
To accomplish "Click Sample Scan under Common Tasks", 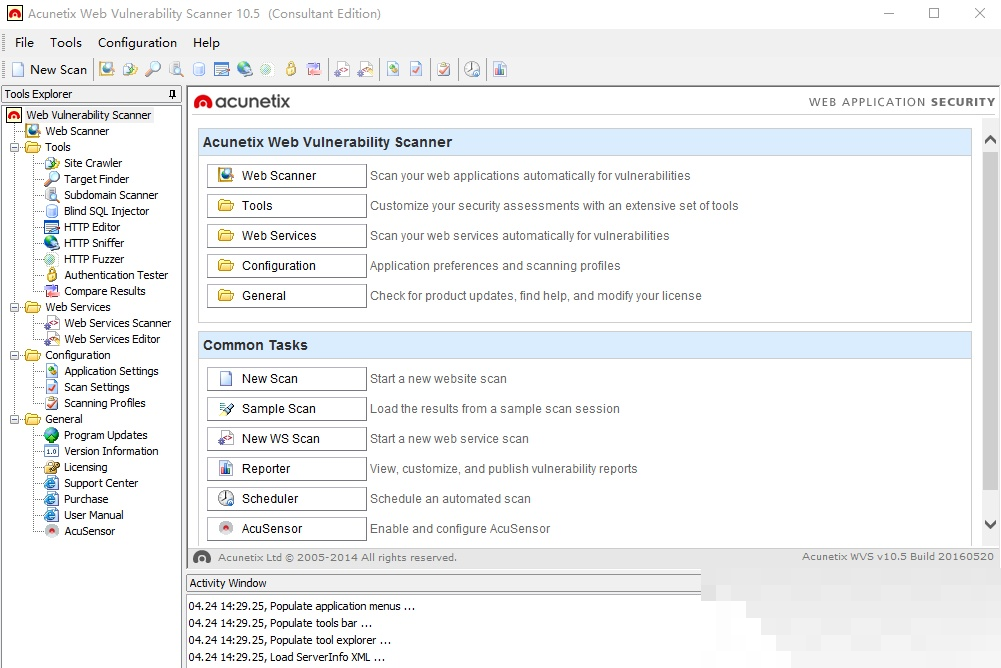I will pyautogui.click(x=287, y=409).
